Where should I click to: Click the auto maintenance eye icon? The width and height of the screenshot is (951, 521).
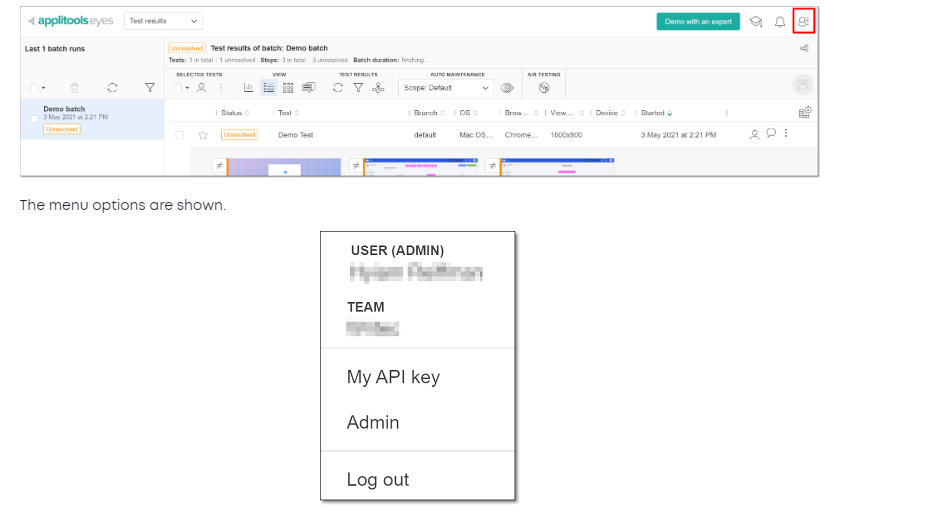tap(507, 88)
